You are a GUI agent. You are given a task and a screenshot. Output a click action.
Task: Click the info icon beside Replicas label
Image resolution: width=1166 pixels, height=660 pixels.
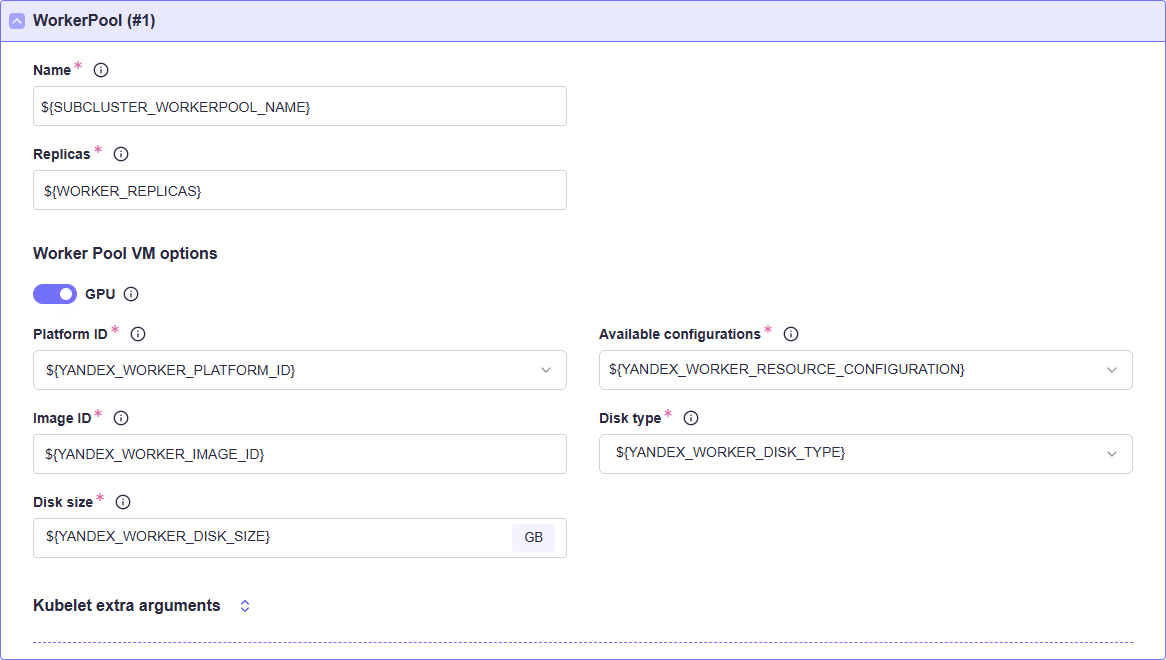pos(120,154)
